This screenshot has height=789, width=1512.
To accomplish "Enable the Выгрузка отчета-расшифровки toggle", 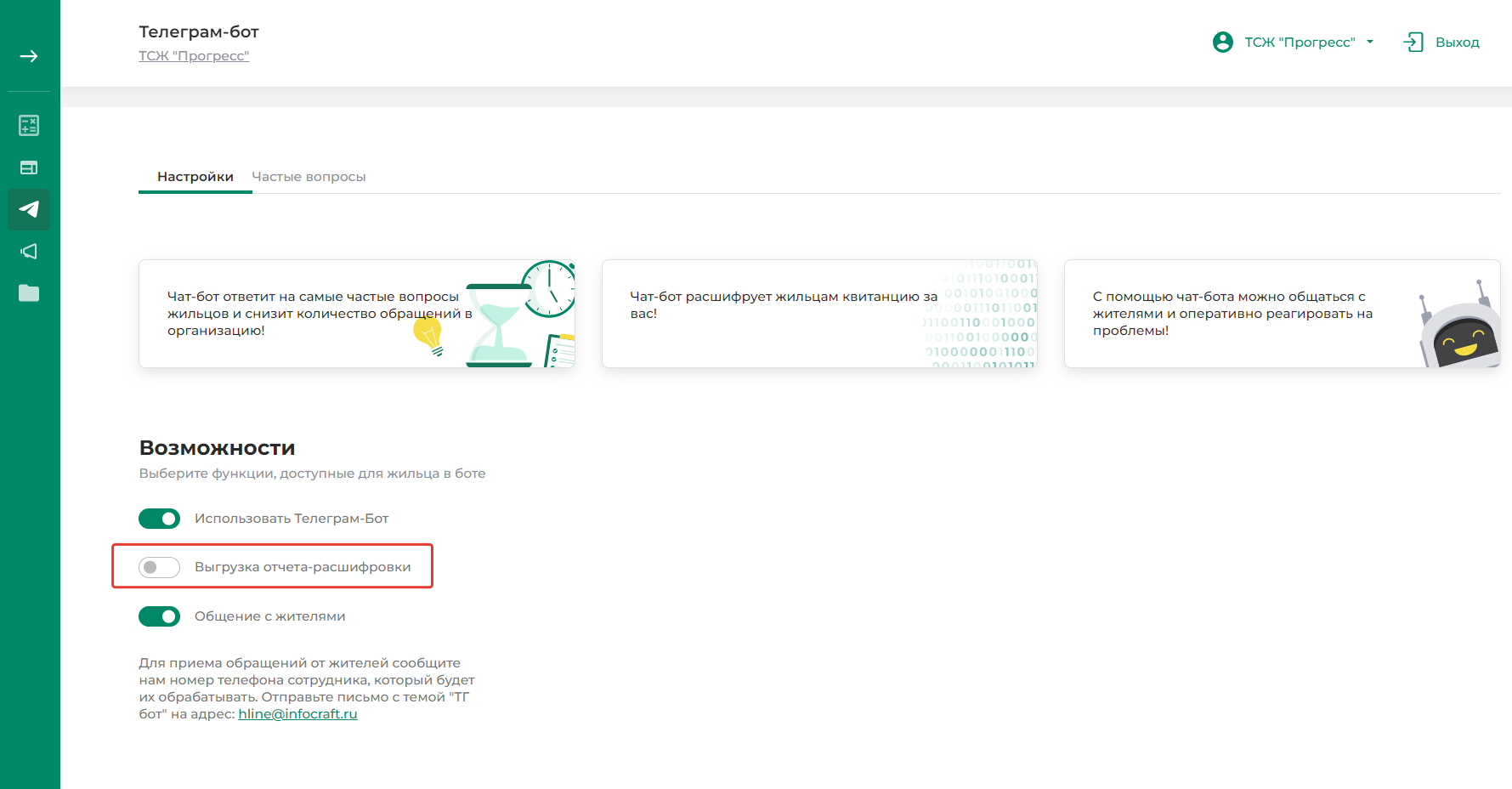I will [x=159, y=567].
